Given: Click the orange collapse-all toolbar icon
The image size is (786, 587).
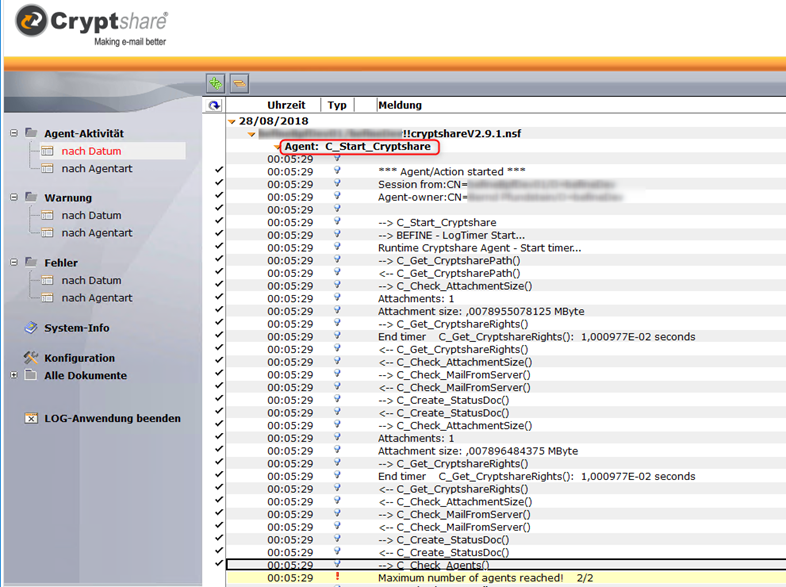Looking at the screenshot, I should tap(239, 84).
